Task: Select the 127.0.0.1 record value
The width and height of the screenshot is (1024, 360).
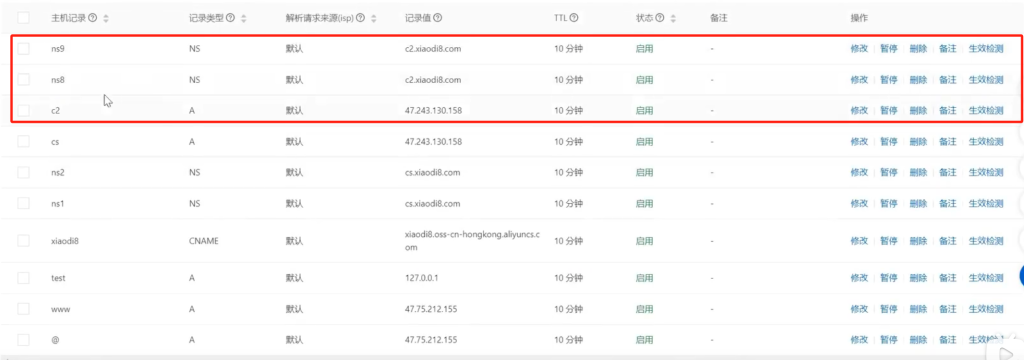Action: pyautogui.click(x=423, y=278)
